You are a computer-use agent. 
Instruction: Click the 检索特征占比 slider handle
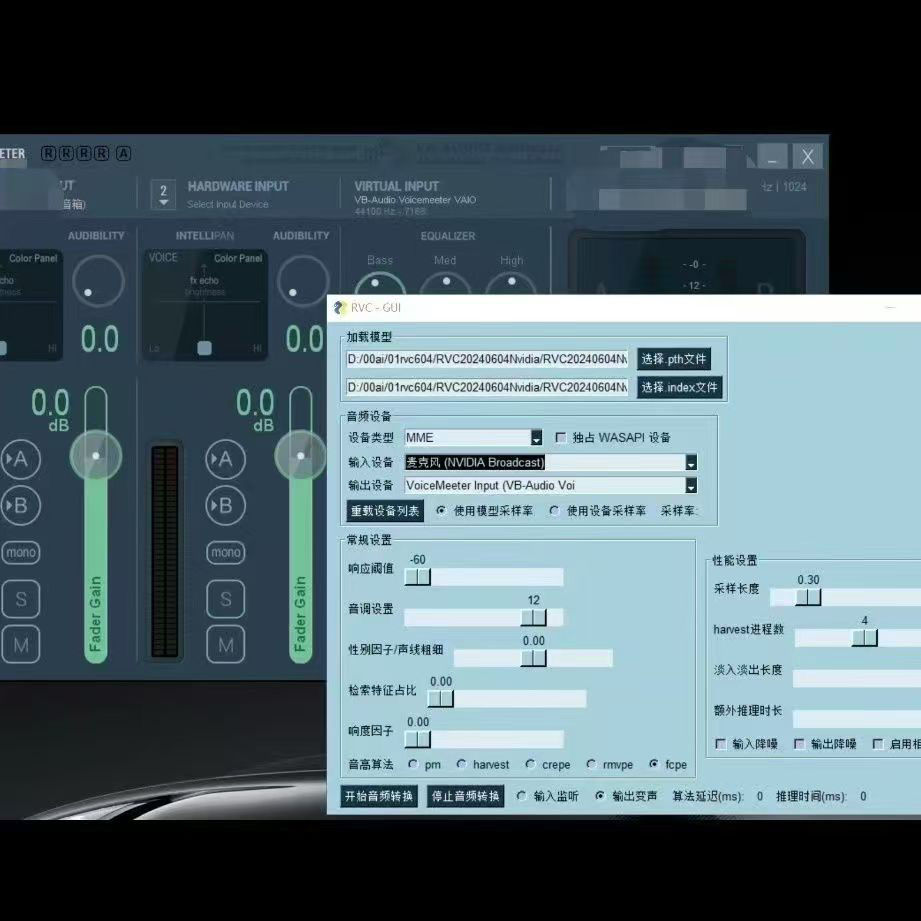click(441, 698)
